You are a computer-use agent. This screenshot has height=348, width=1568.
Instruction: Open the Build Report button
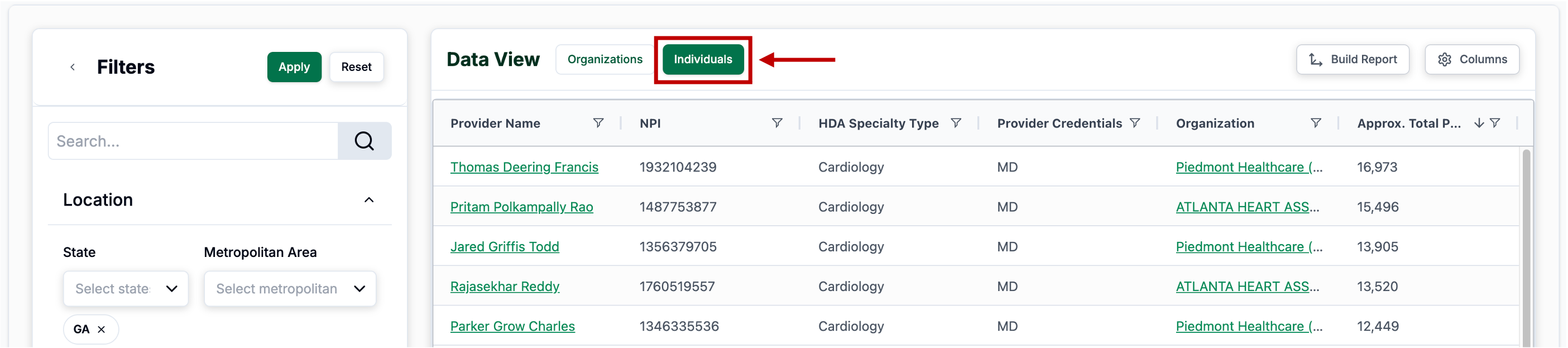click(1352, 59)
